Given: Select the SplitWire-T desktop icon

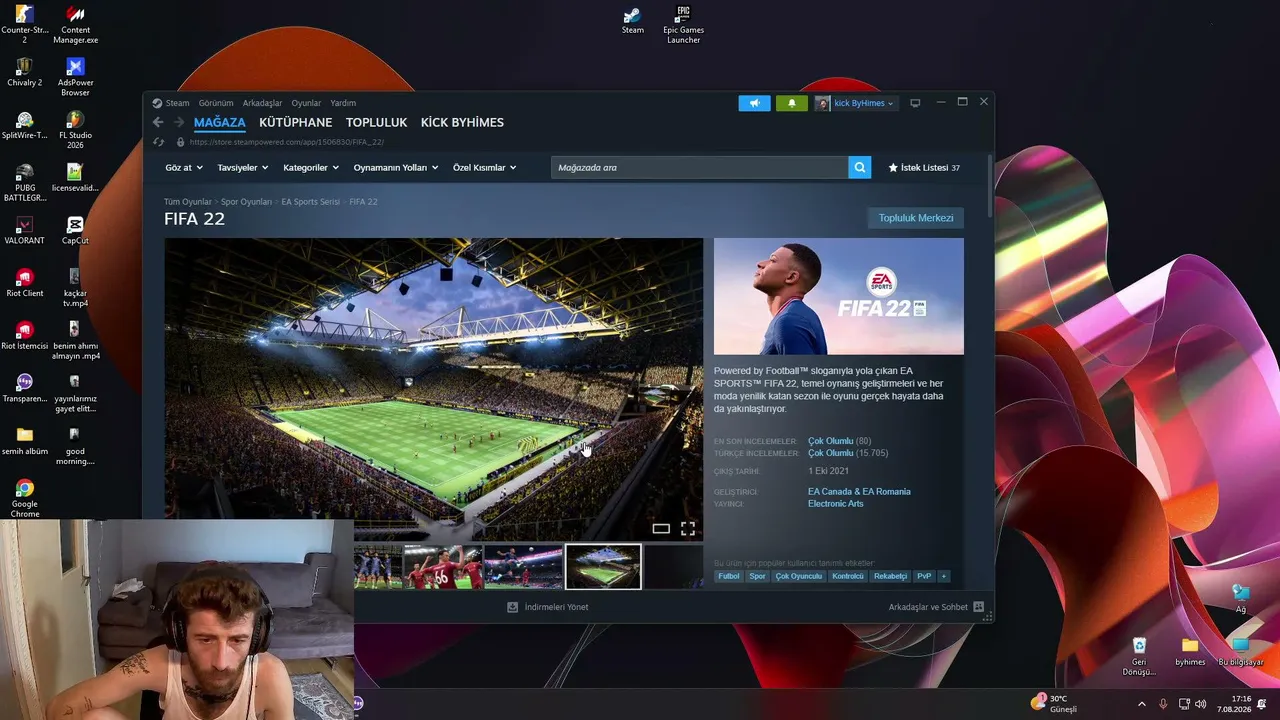Looking at the screenshot, I should click(25, 126).
